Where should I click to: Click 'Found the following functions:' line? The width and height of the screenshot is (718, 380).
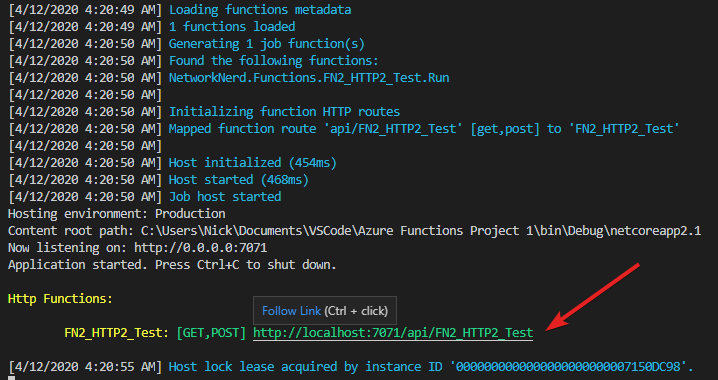(274, 61)
